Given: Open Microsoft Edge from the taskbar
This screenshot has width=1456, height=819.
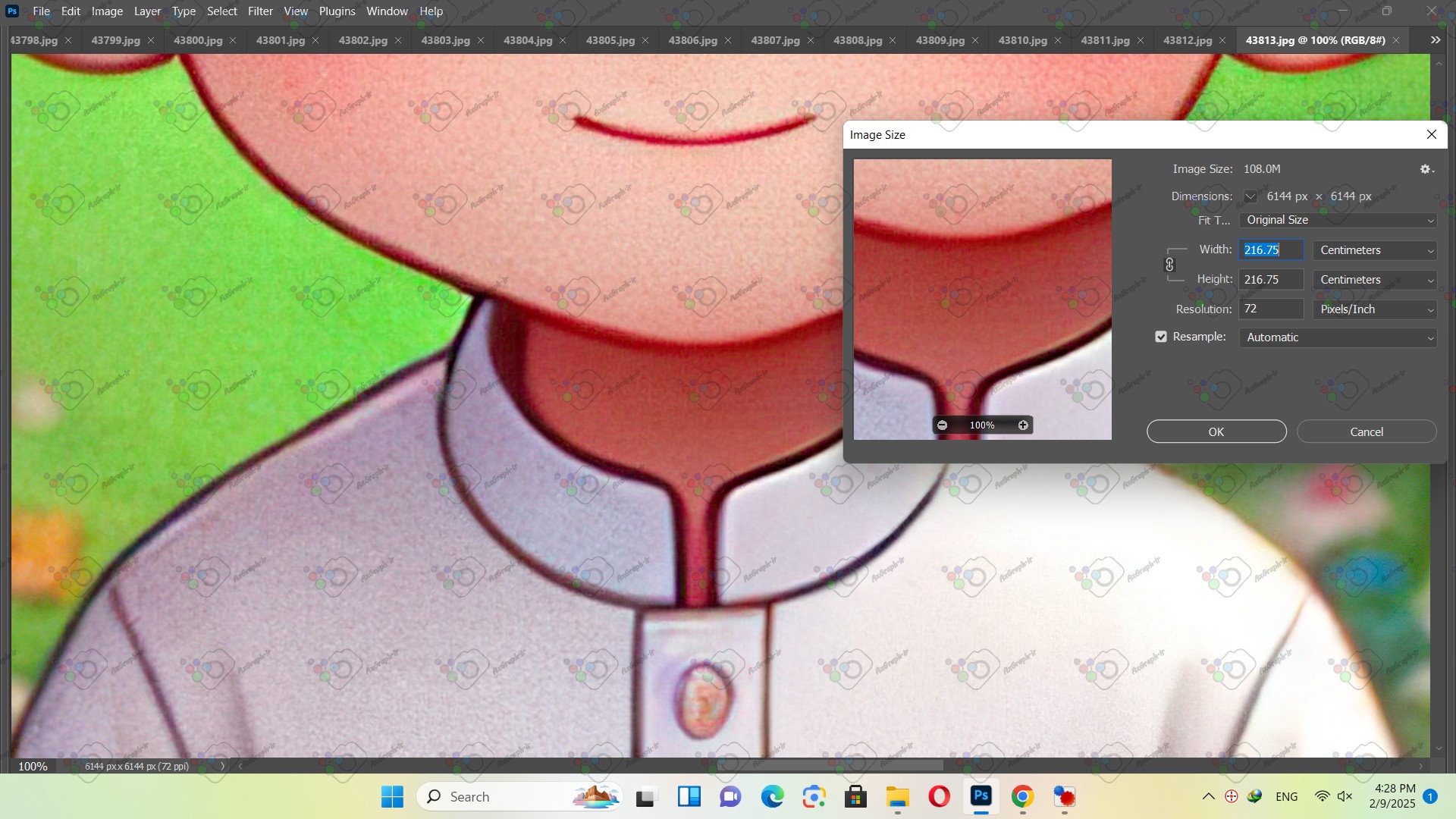Looking at the screenshot, I should [x=772, y=797].
